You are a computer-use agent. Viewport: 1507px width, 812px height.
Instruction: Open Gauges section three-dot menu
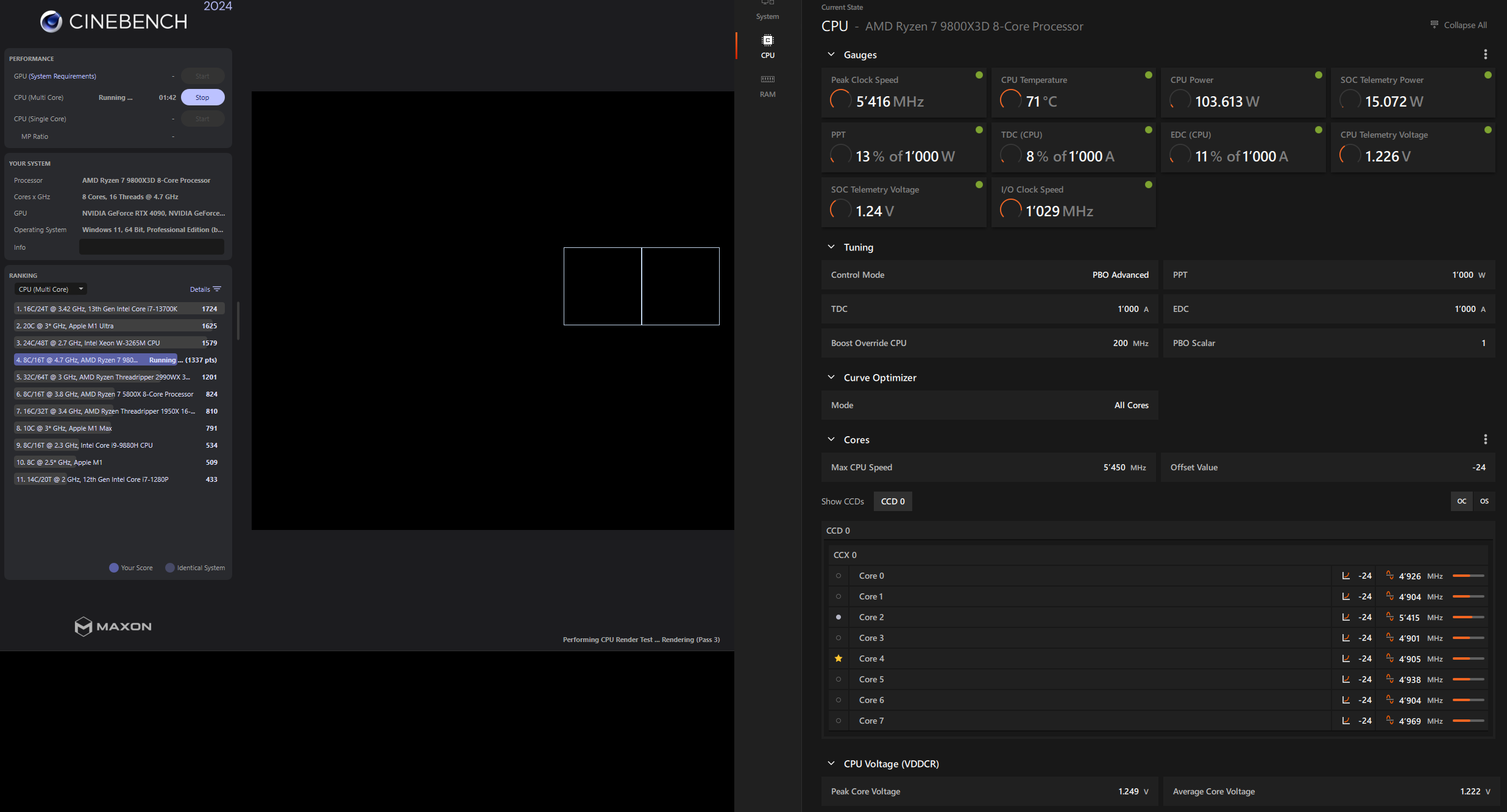[1485, 55]
